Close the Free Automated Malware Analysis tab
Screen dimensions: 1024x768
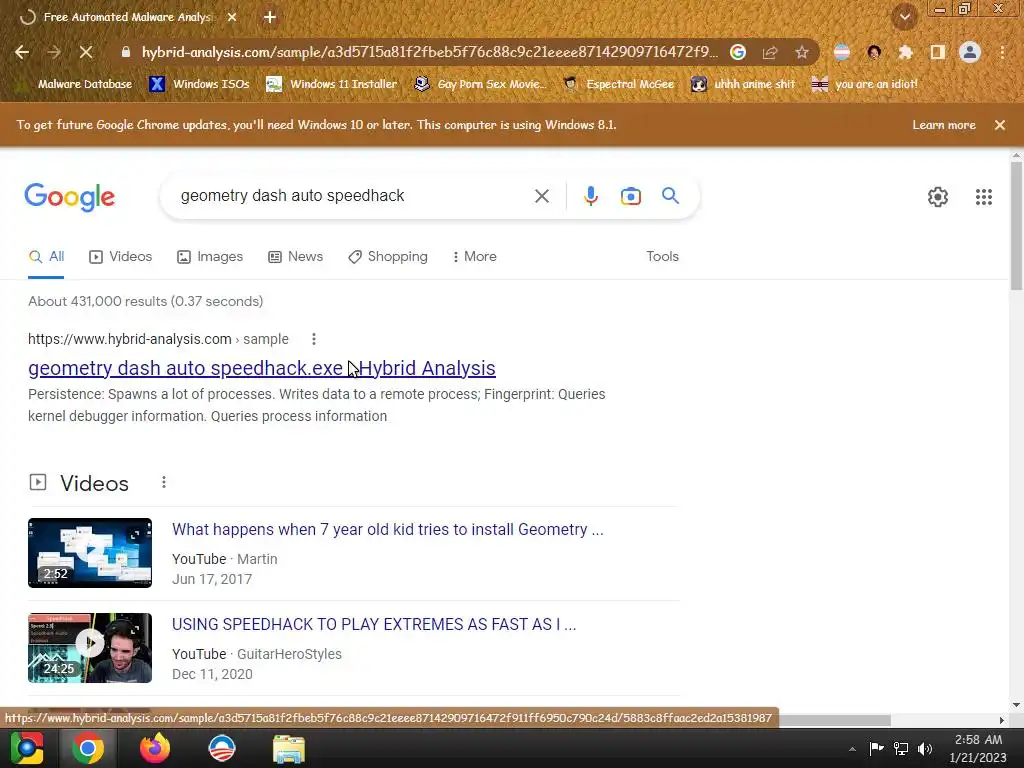pyautogui.click(x=232, y=18)
